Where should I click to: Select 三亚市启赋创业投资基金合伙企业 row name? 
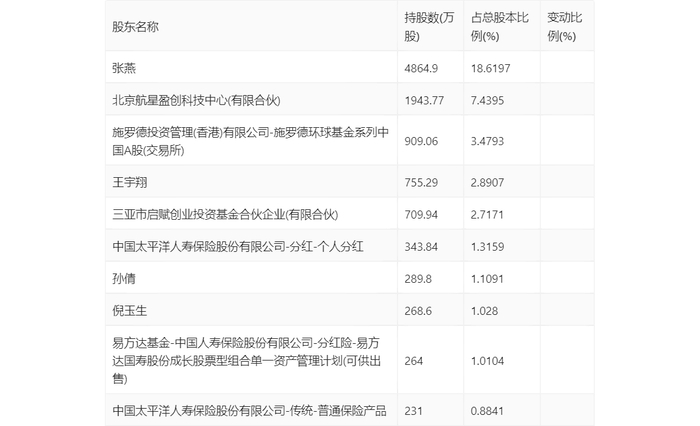(225, 214)
